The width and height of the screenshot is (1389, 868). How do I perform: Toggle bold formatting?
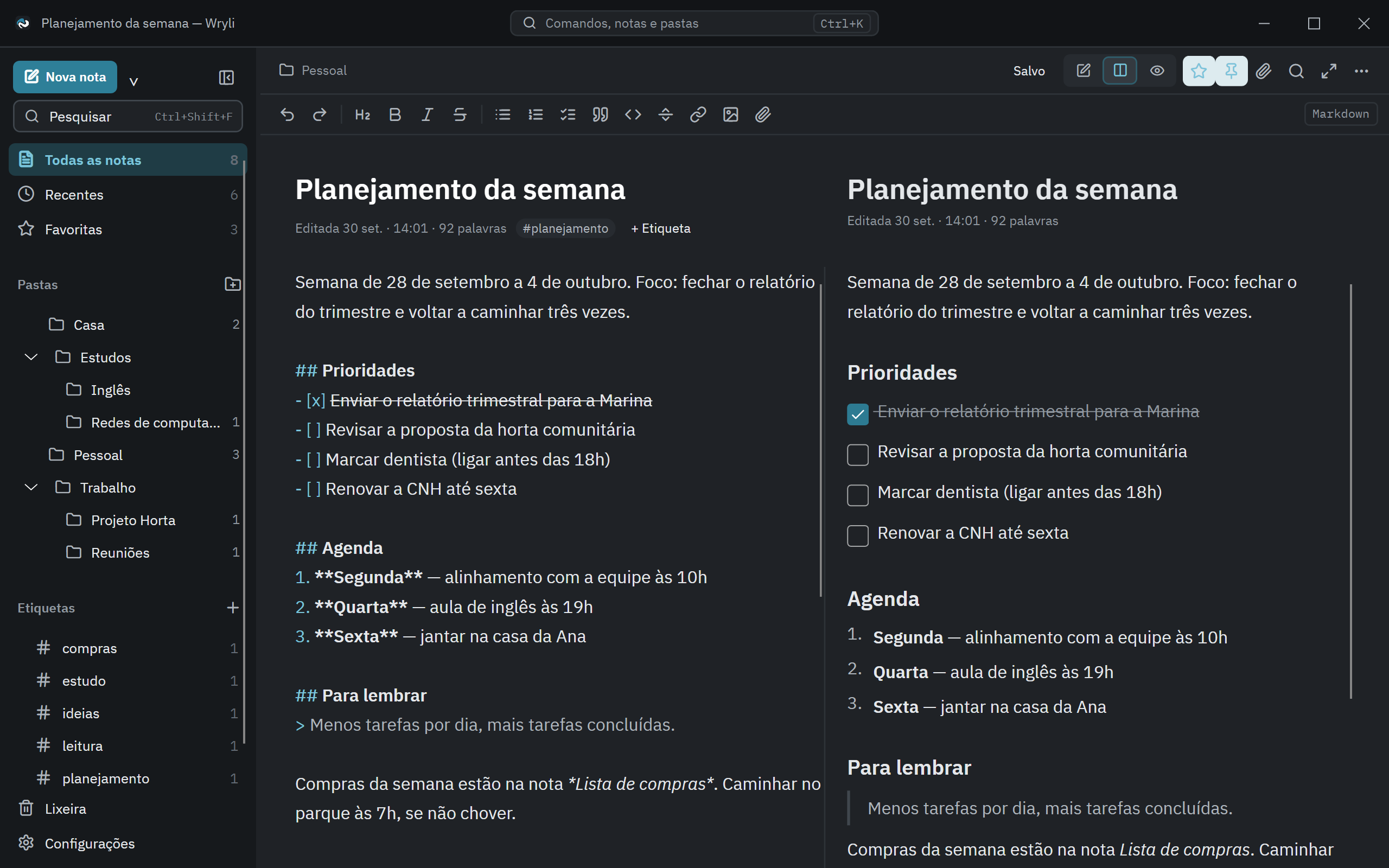click(395, 114)
